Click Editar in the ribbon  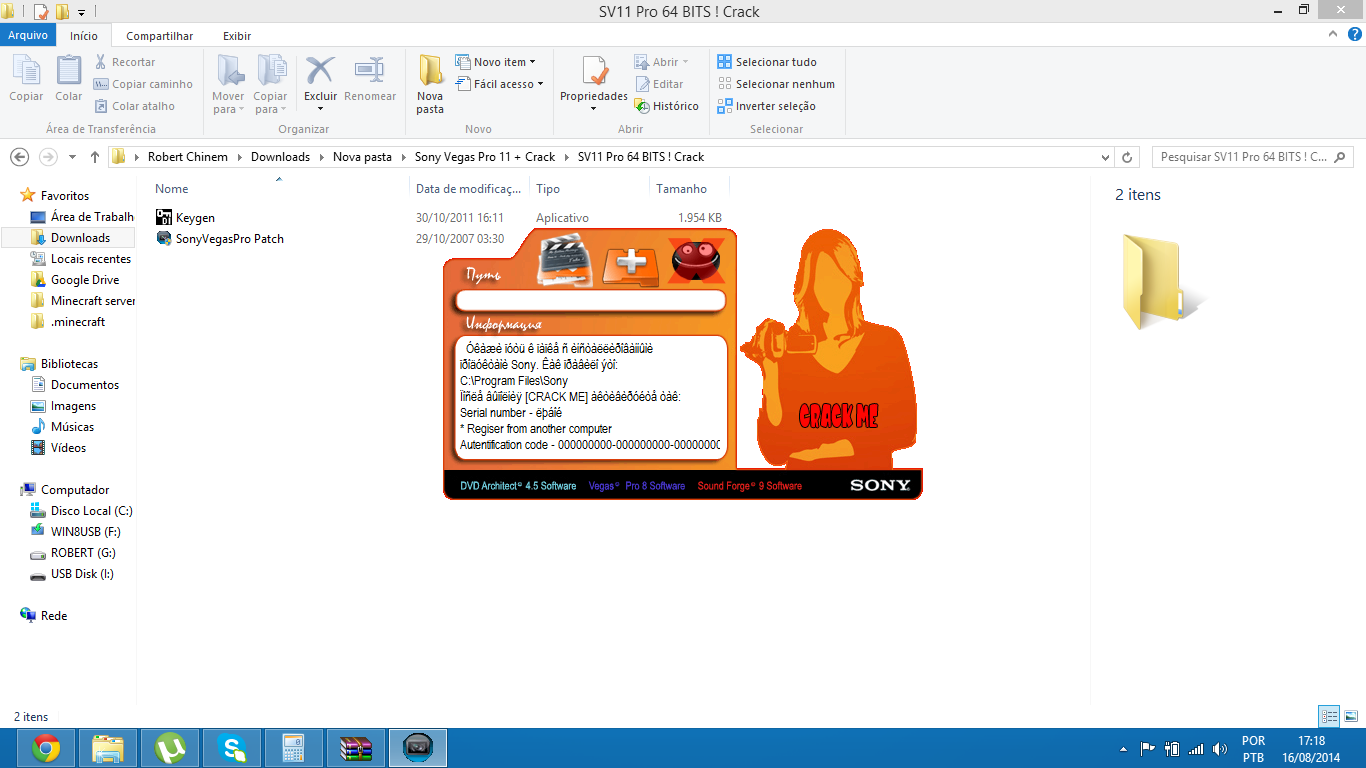pyautogui.click(x=659, y=84)
